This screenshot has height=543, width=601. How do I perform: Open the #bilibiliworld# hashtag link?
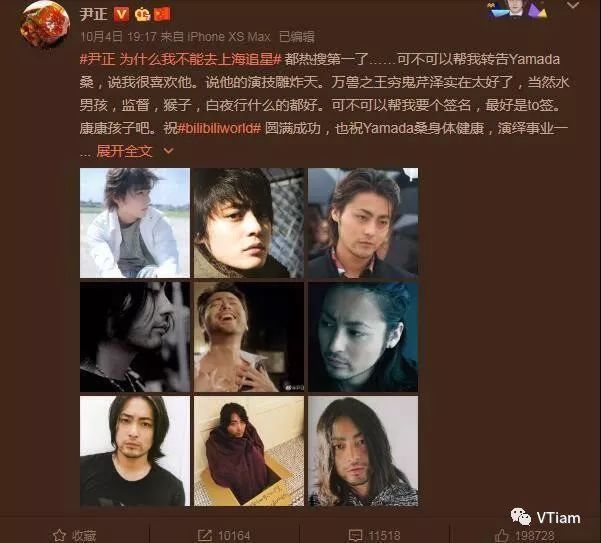coord(219,128)
